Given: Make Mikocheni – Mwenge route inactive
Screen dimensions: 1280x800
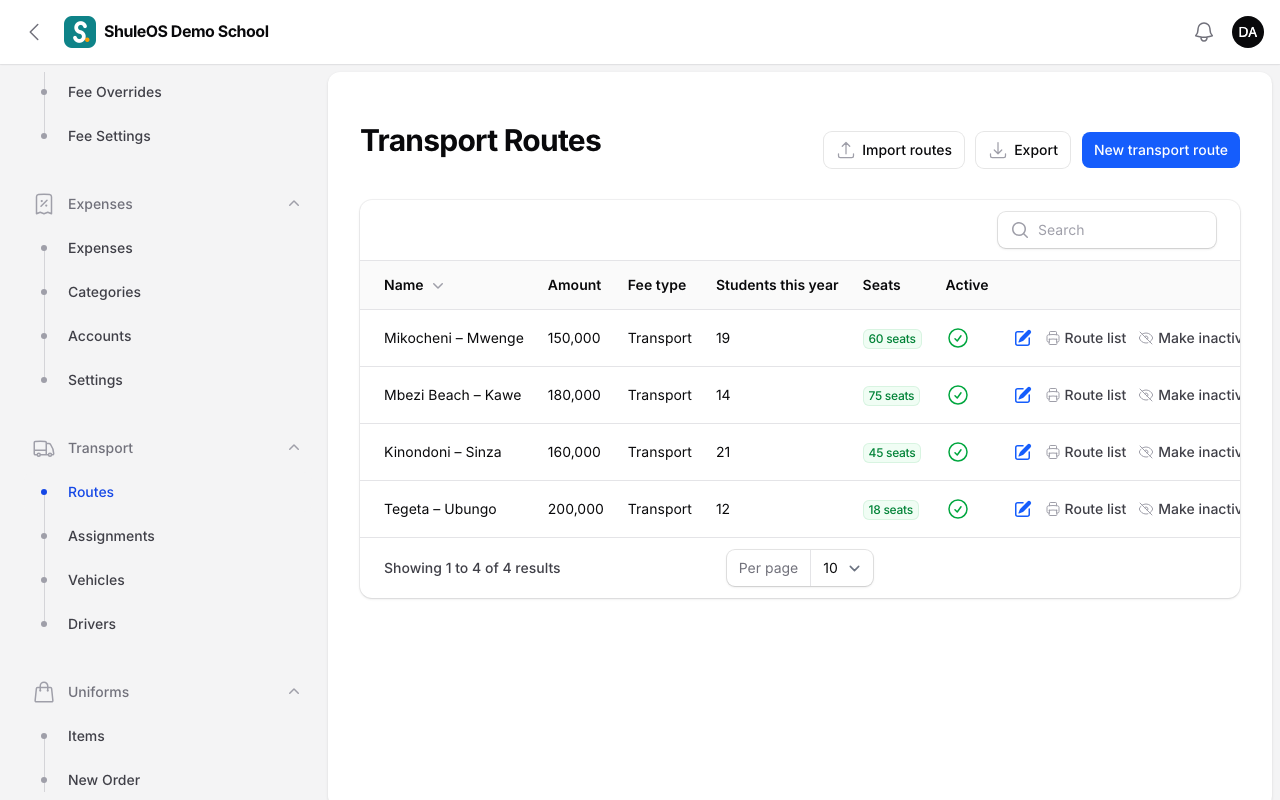Looking at the screenshot, I should [x=1189, y=338].
